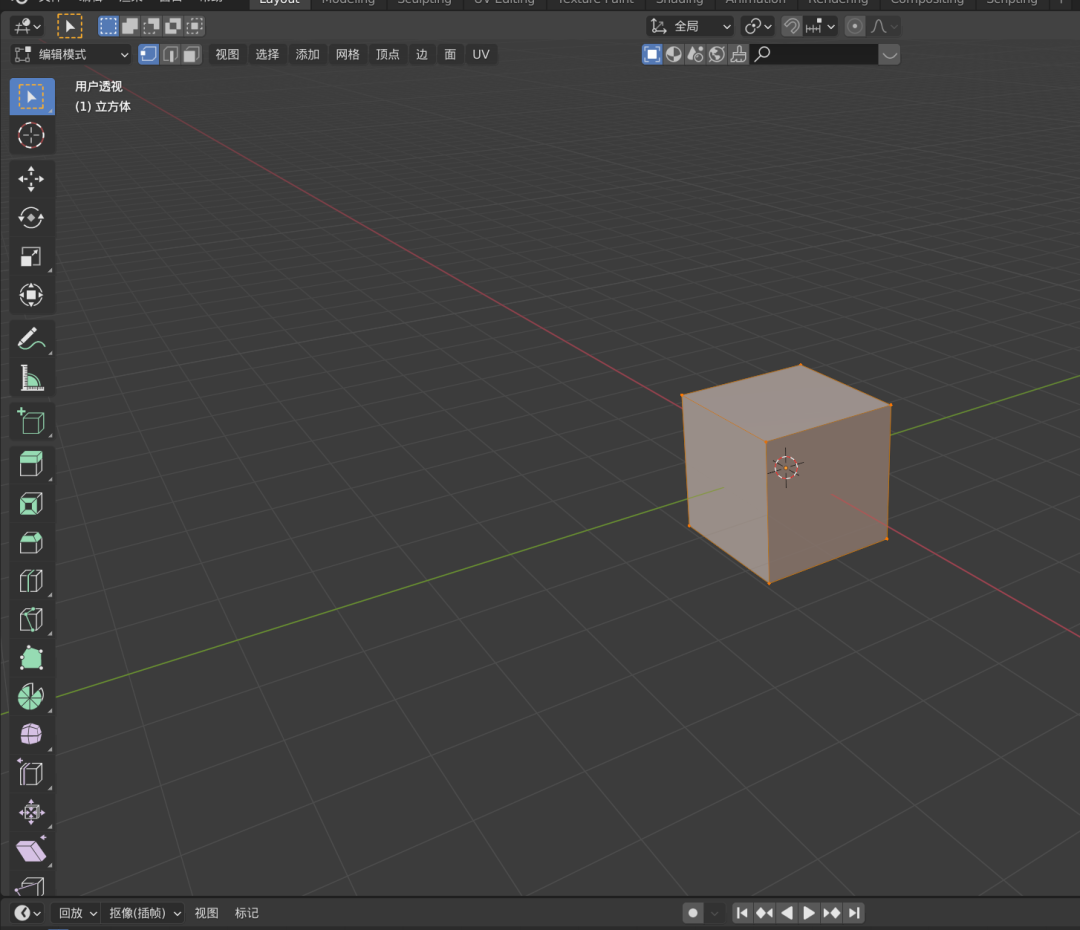This screenshot has height=930, width=1080.
Task: Toggle snapping magnet on
Action: (x=792, y=26)
